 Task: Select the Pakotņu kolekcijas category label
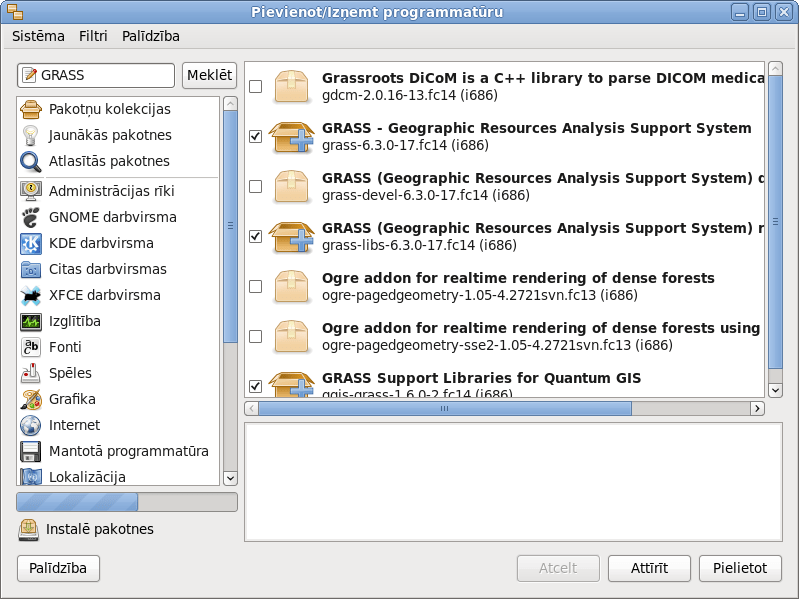pos(110,109)
